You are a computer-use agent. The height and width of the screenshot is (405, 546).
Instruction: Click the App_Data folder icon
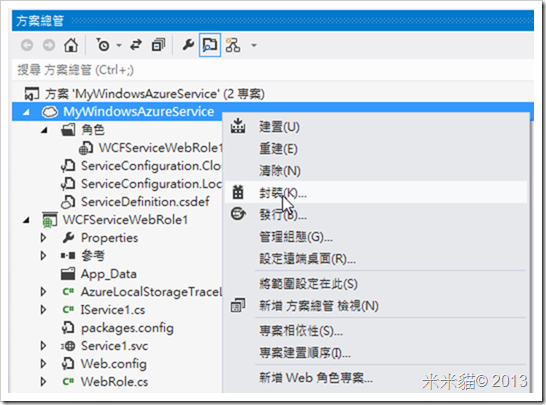68,274
